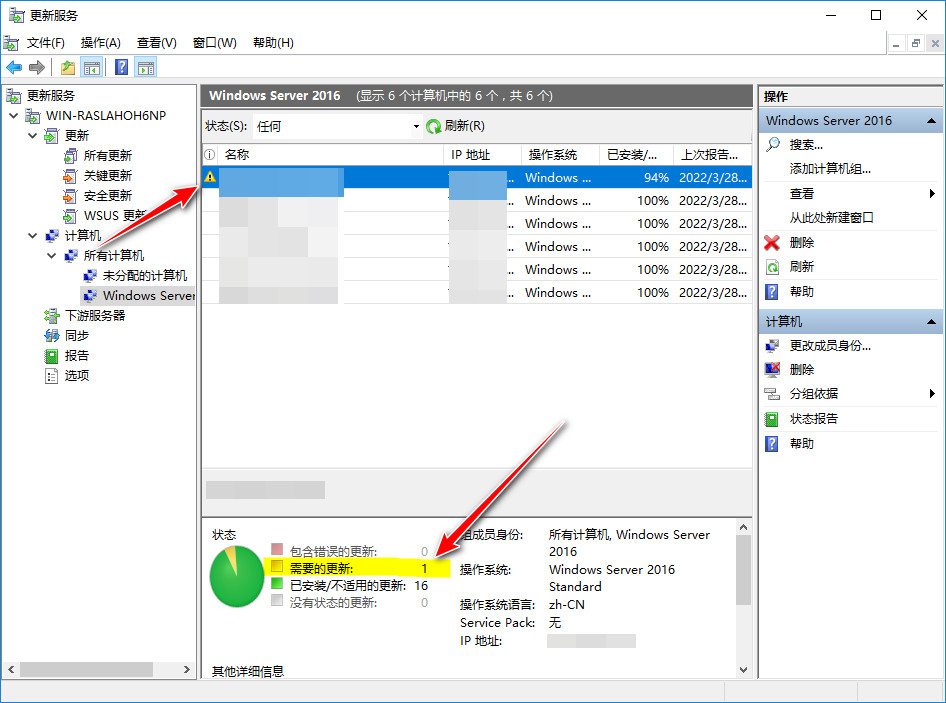Collapse the Updates (更新) tree node
Image resolution: width=946 pixels, height=703 pixels.
pyautogui.click(x=33, y=136)
